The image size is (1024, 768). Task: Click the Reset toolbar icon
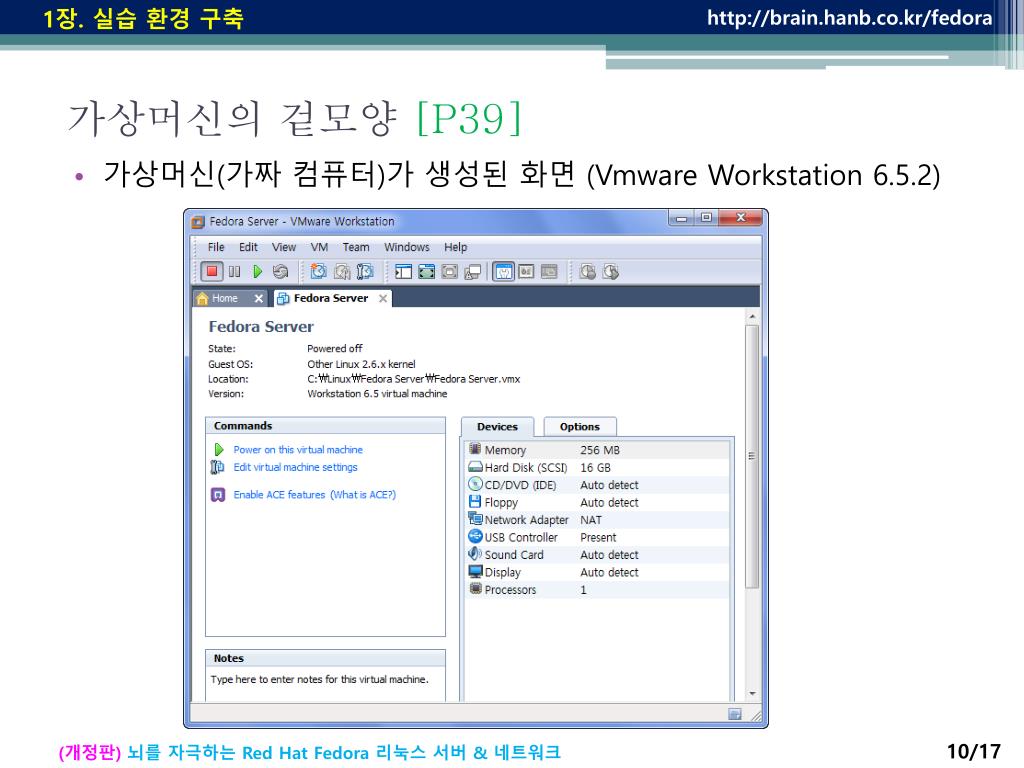tap(280, 271)
